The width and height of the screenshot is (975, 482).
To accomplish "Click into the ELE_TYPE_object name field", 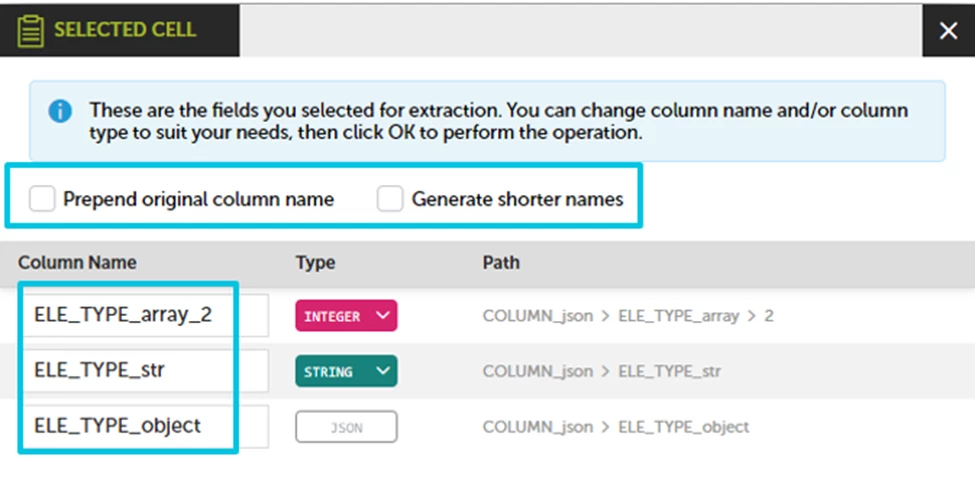I will click(x=144, y=426).
